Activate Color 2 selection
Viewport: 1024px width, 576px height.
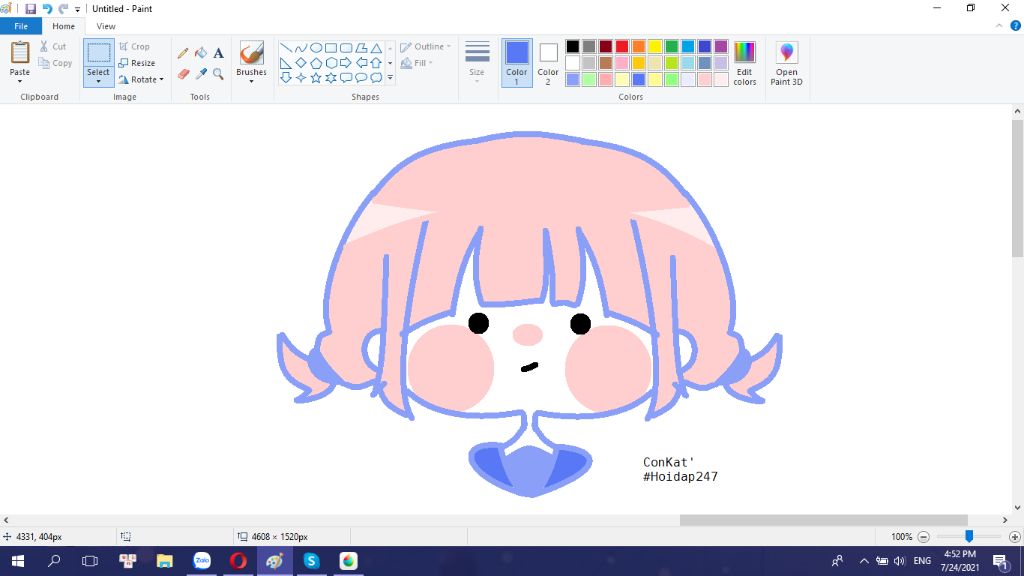click(548, 63)
